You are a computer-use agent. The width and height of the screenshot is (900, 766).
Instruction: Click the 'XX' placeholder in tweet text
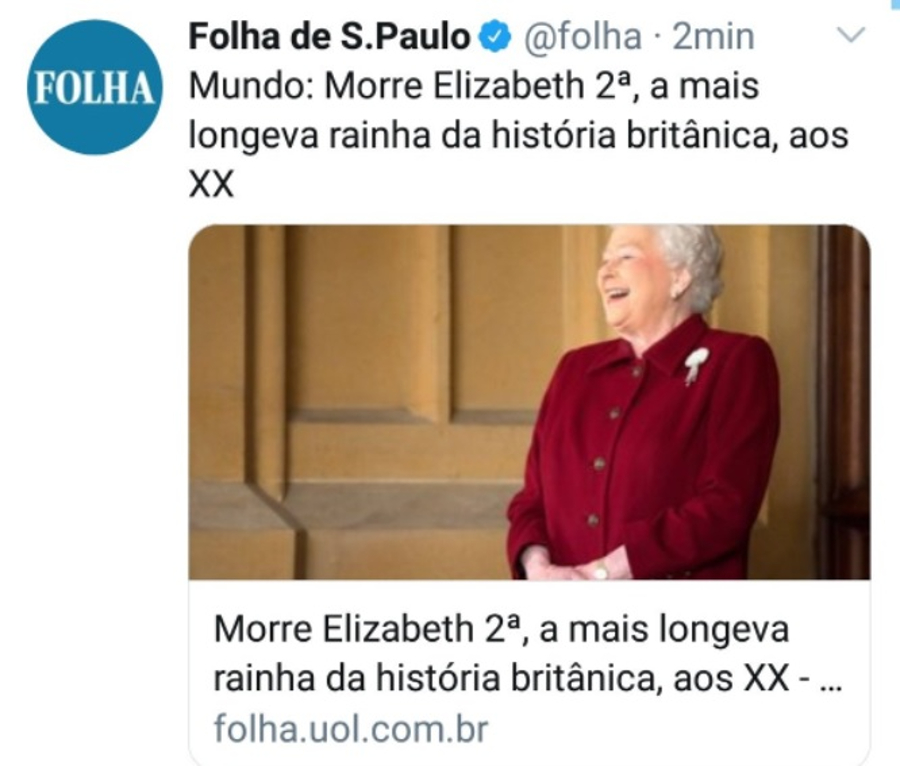coord(211,185)
